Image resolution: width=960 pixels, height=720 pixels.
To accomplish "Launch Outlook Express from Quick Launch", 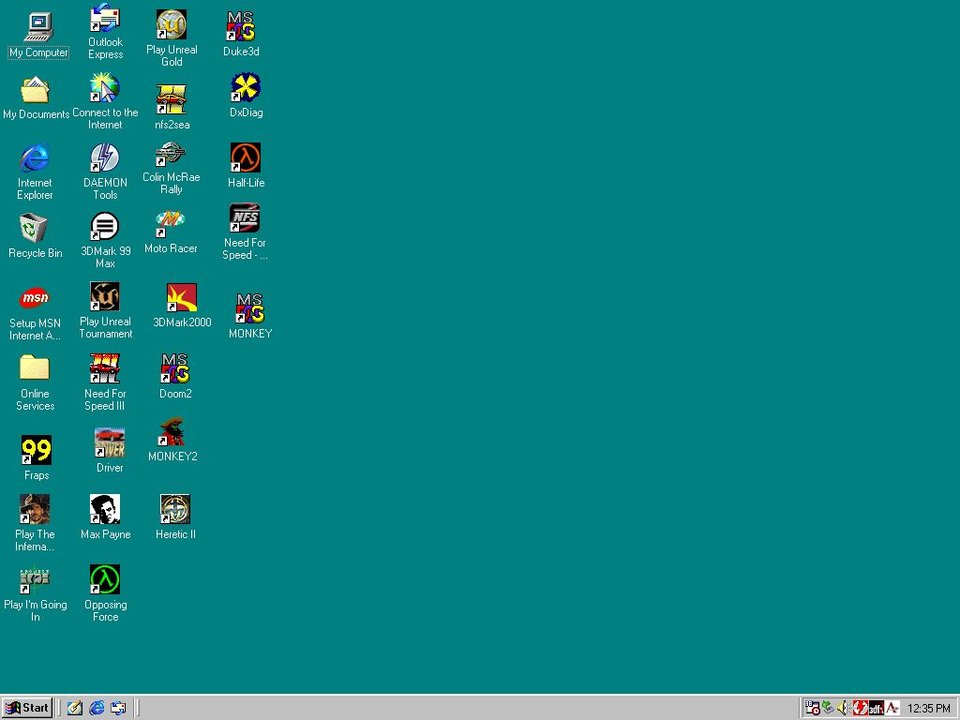I will click(118, 708).
